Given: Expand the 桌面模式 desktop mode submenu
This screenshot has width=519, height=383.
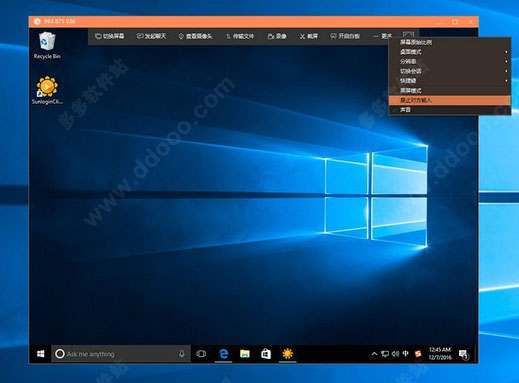Looking at the screenshot, I should point(450,52).
